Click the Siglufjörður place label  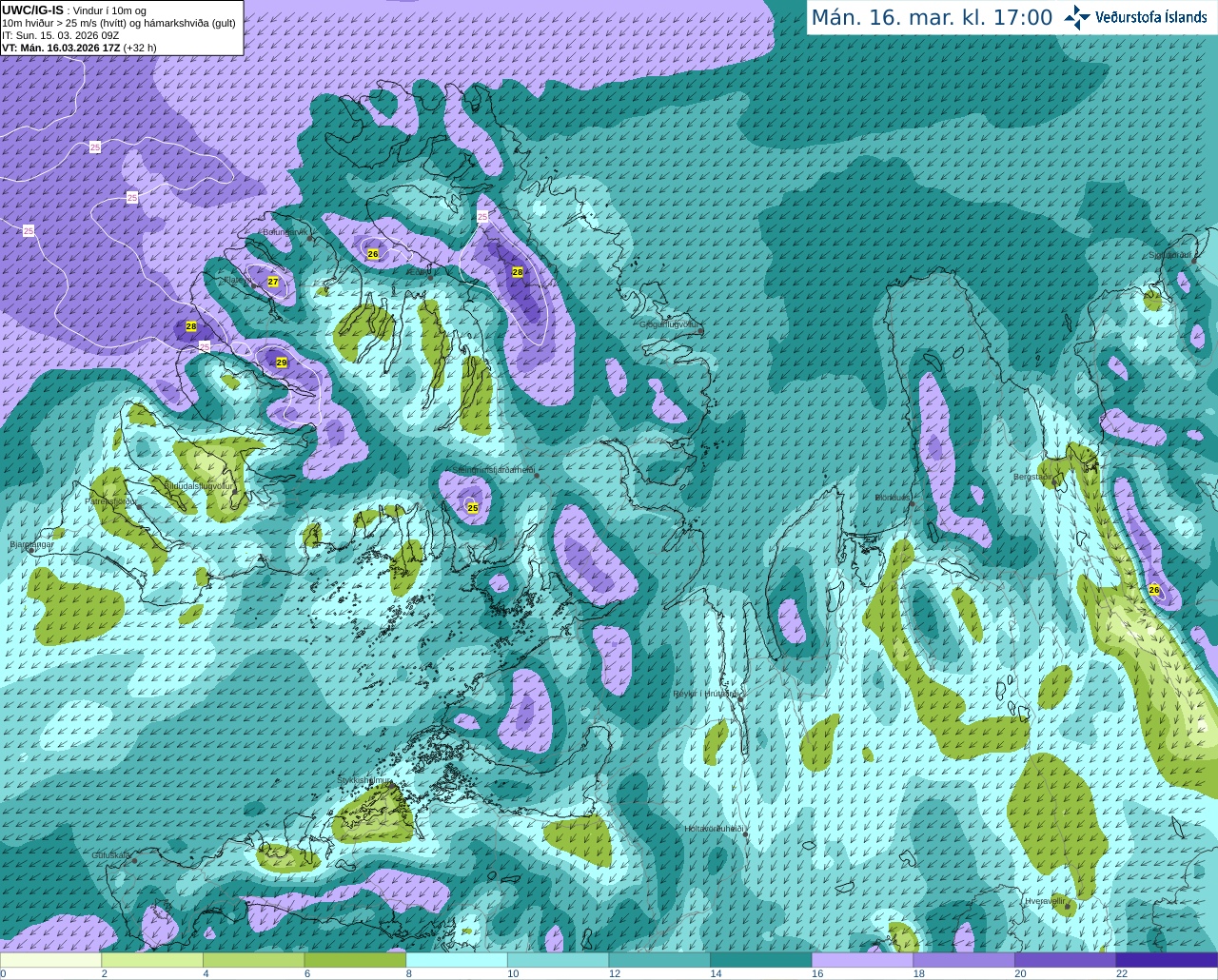pos(1170,255)
